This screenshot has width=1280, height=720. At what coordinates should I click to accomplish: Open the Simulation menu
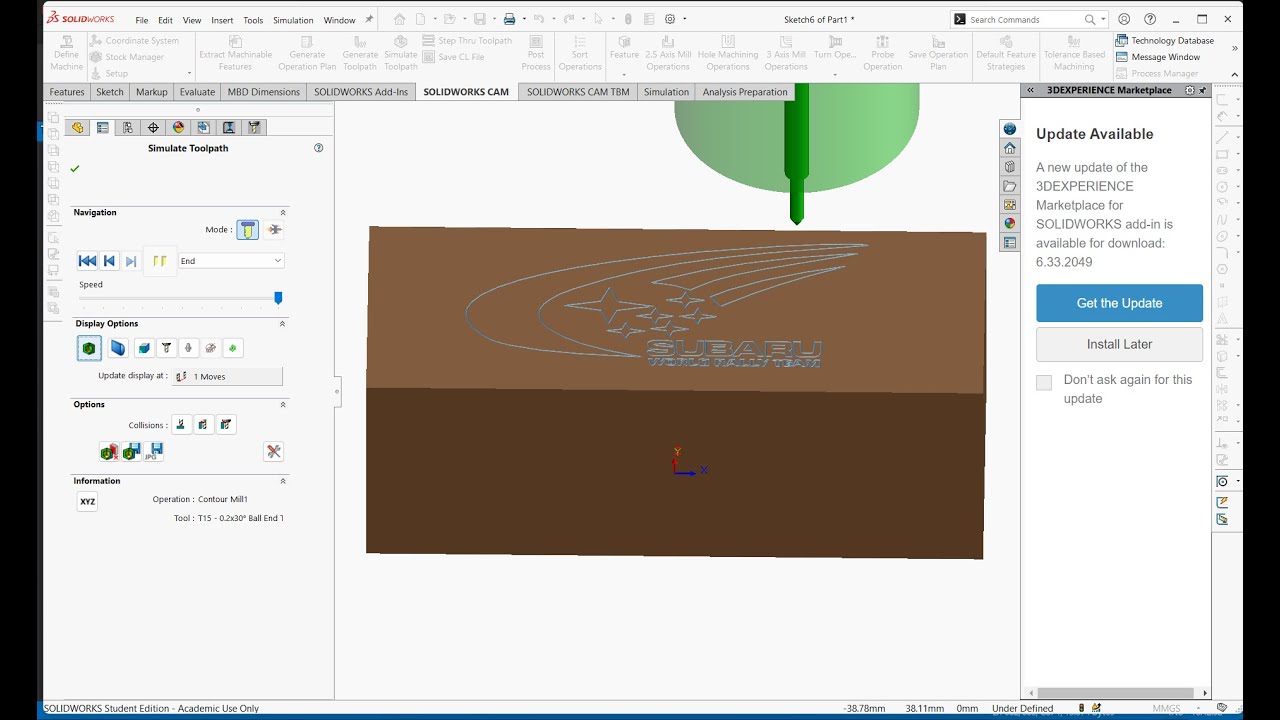[293, 20]
